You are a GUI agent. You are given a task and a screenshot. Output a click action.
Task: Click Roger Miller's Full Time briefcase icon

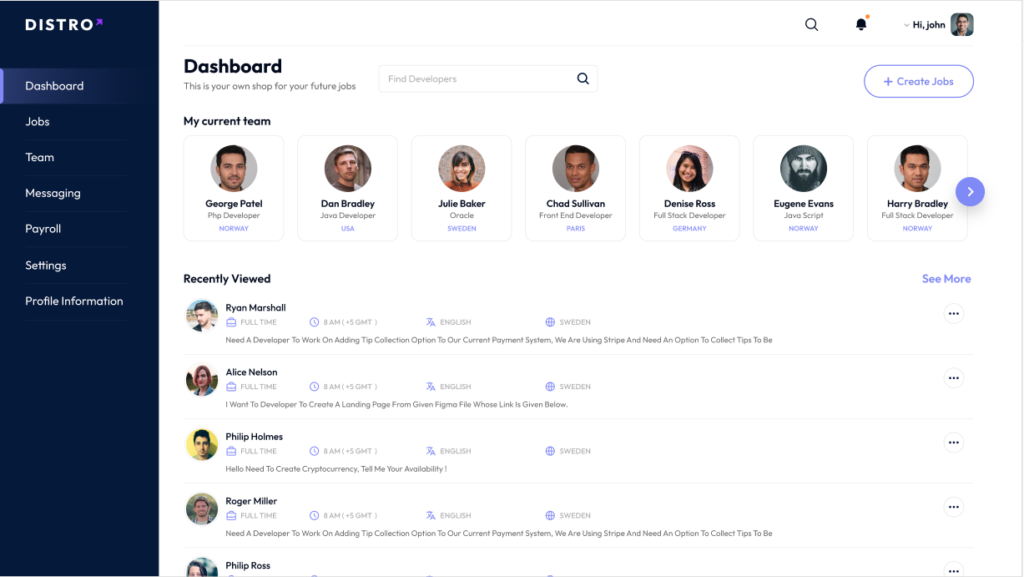pyautogui.click(x=231, y=516)
